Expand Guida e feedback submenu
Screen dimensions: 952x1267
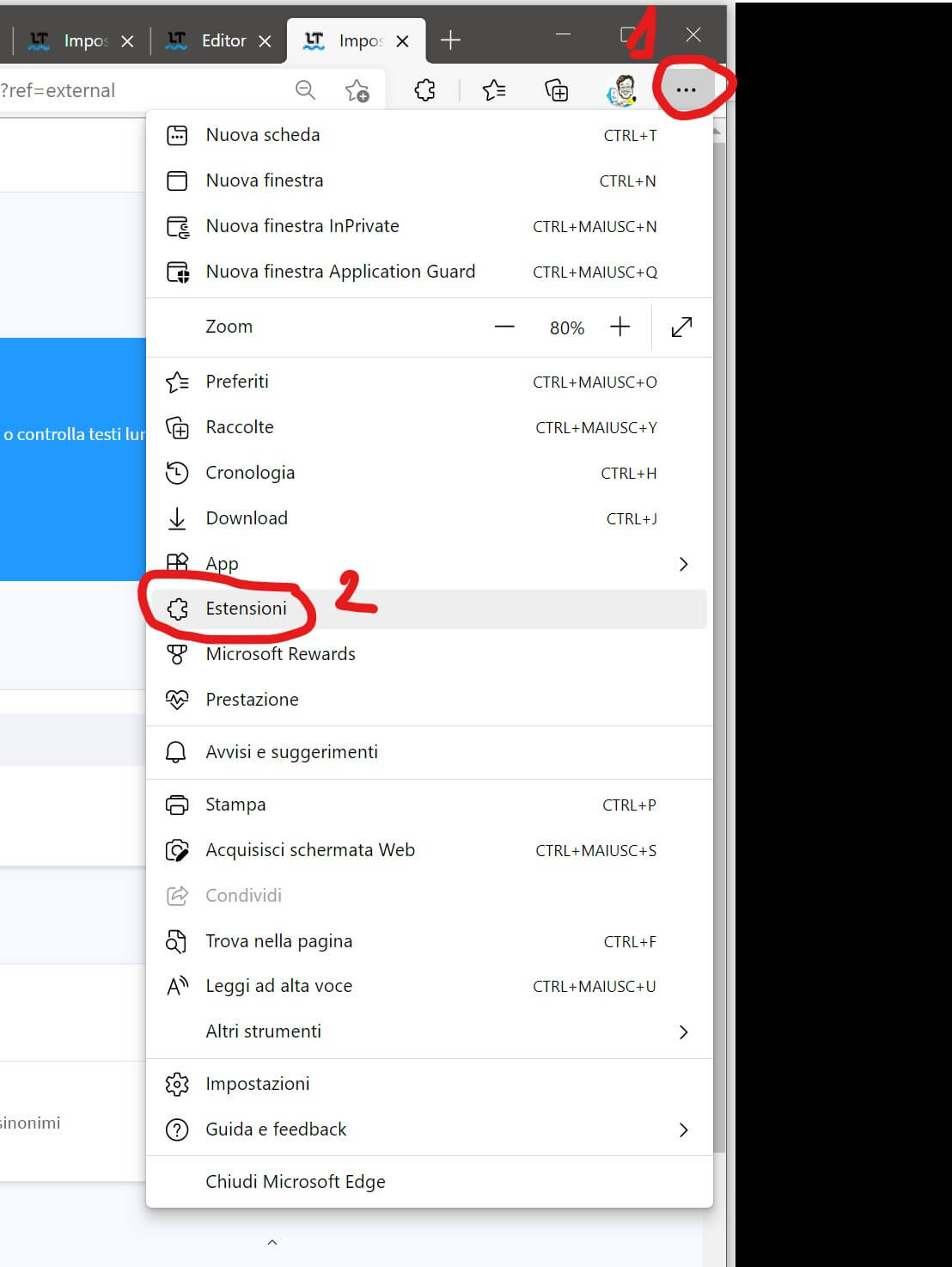[x=683, y=1130]
